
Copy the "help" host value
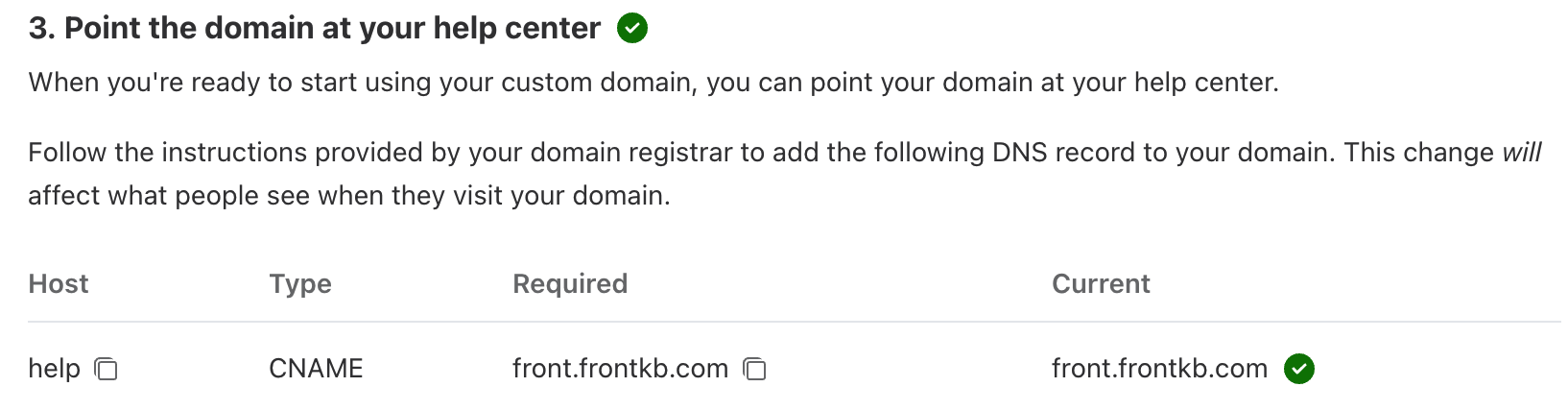pos(106,369)
